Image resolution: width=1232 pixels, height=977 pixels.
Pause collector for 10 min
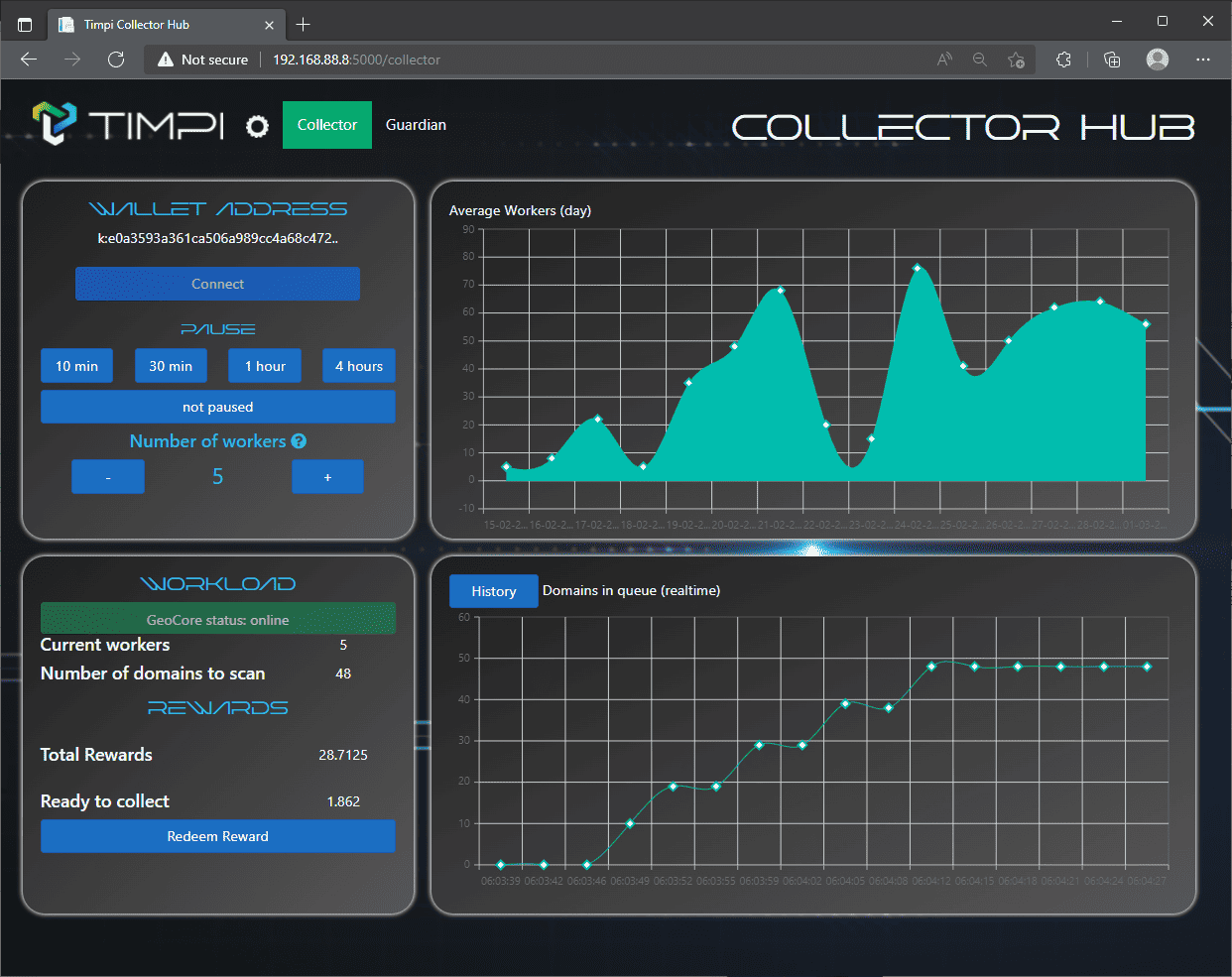click(x=76, y=366)
